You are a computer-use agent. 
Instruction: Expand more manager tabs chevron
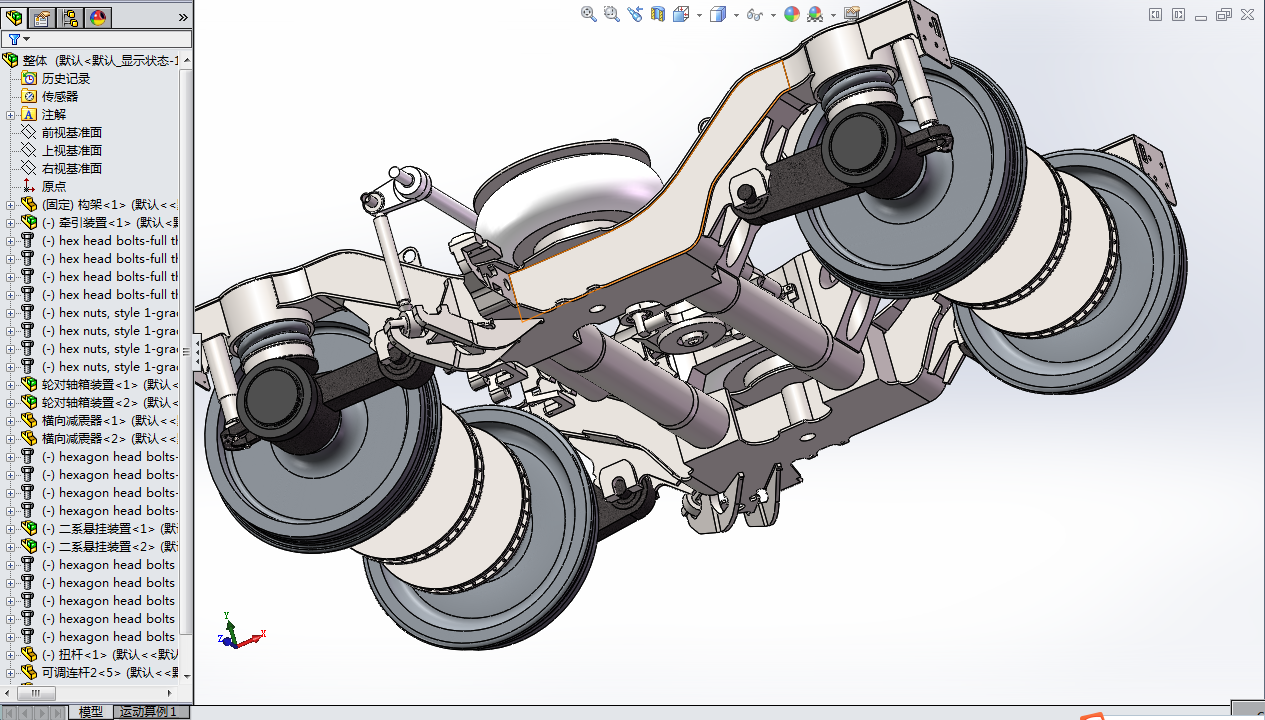click(183, 17)
